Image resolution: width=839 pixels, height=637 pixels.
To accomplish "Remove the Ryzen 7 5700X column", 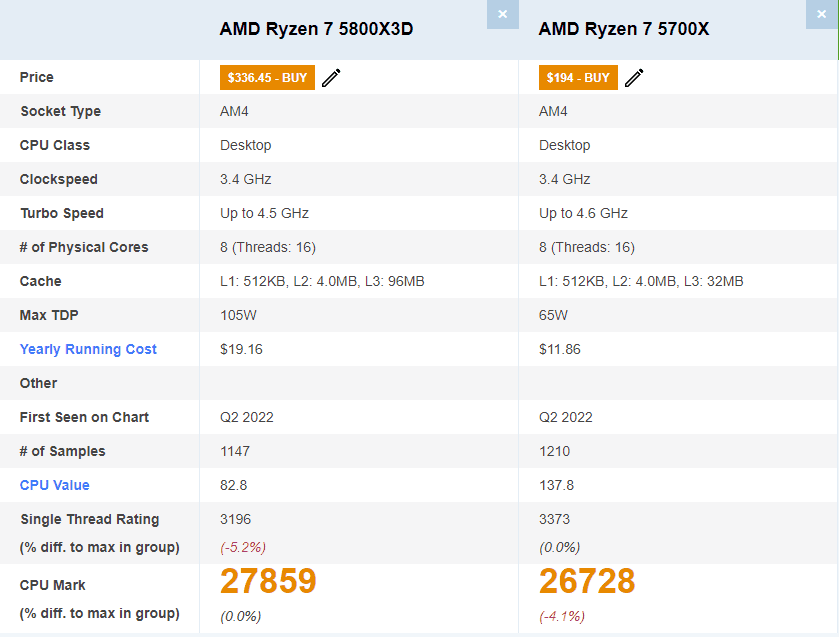I will 821,14.
